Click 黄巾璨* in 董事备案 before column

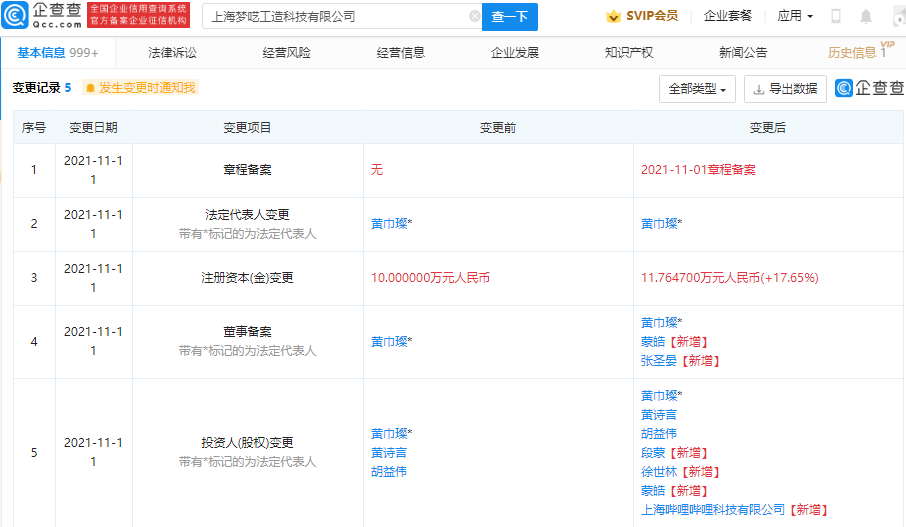pyautogui.click(x=391, y=342)
